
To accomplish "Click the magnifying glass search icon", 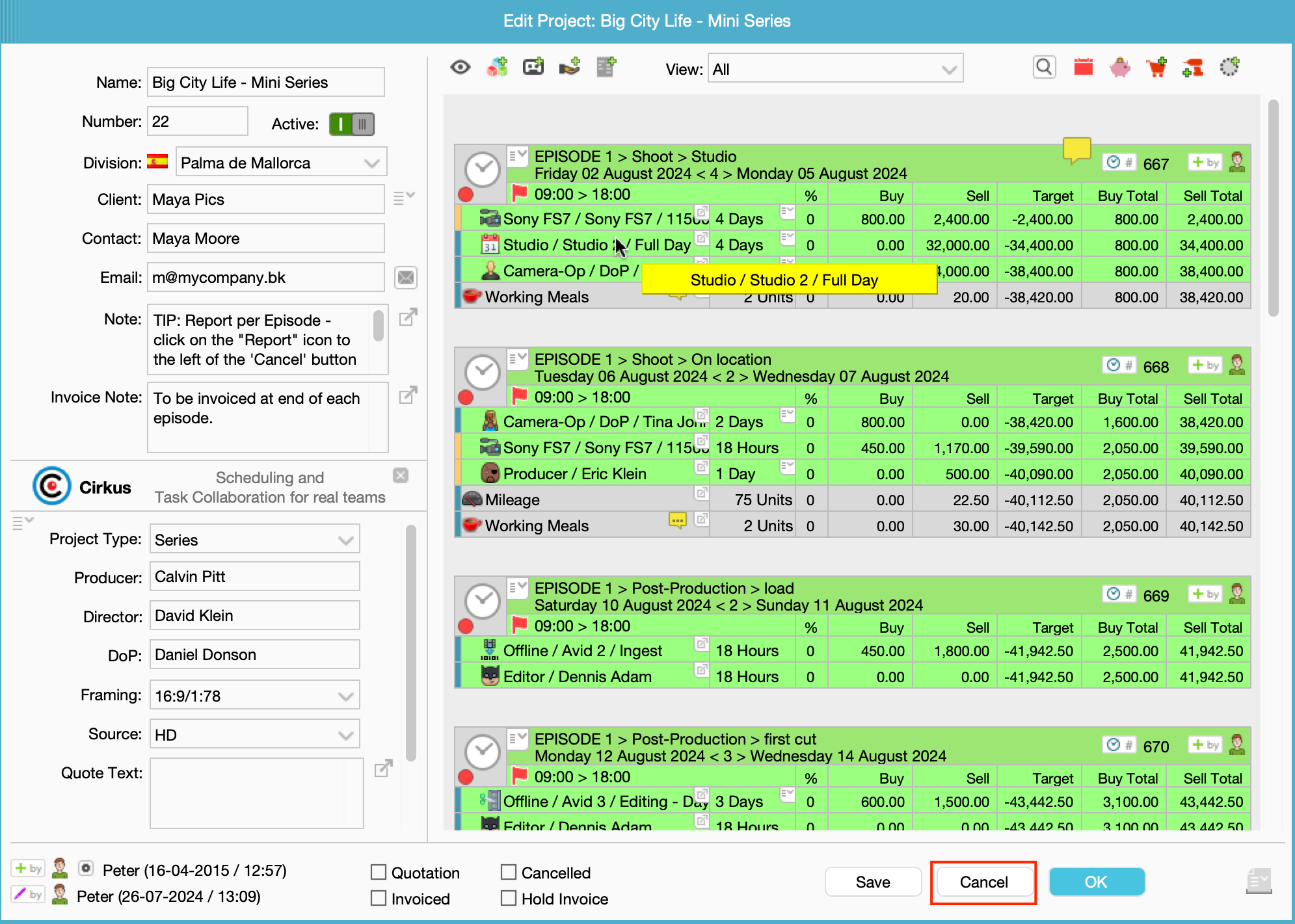I will (x=1044, y=67).
